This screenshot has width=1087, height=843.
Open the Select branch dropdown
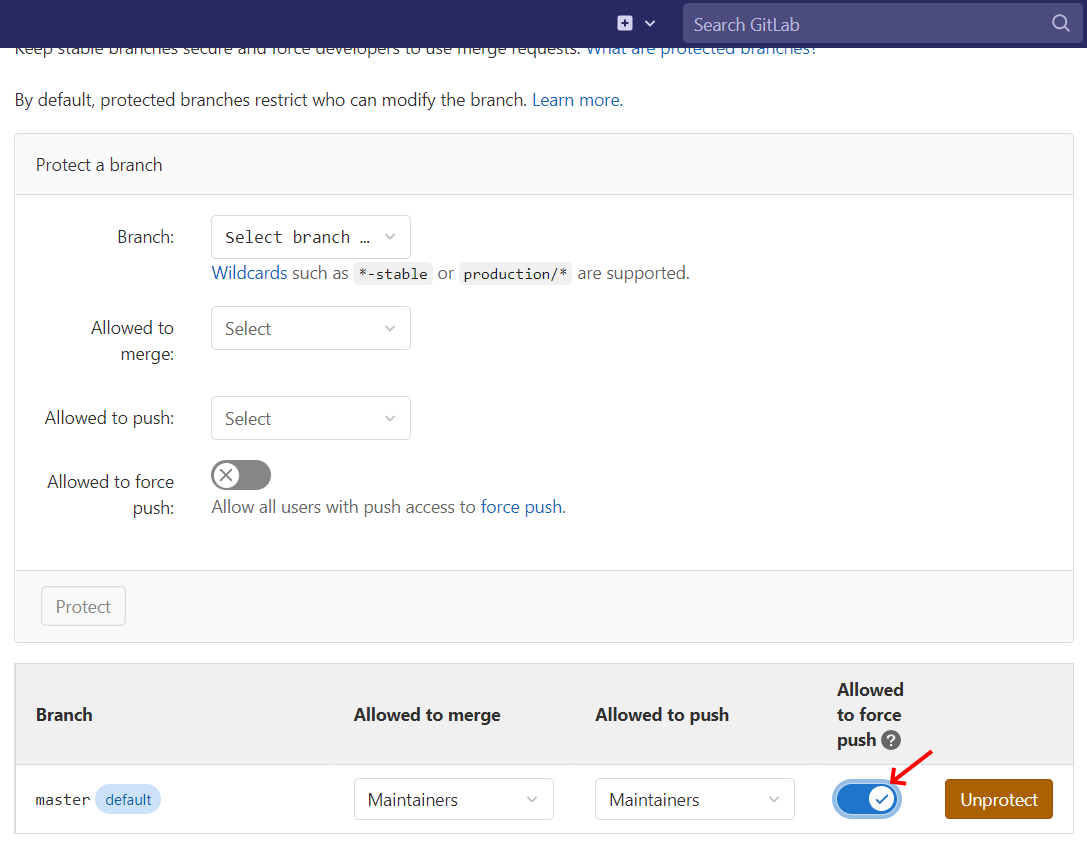(310, 237)
